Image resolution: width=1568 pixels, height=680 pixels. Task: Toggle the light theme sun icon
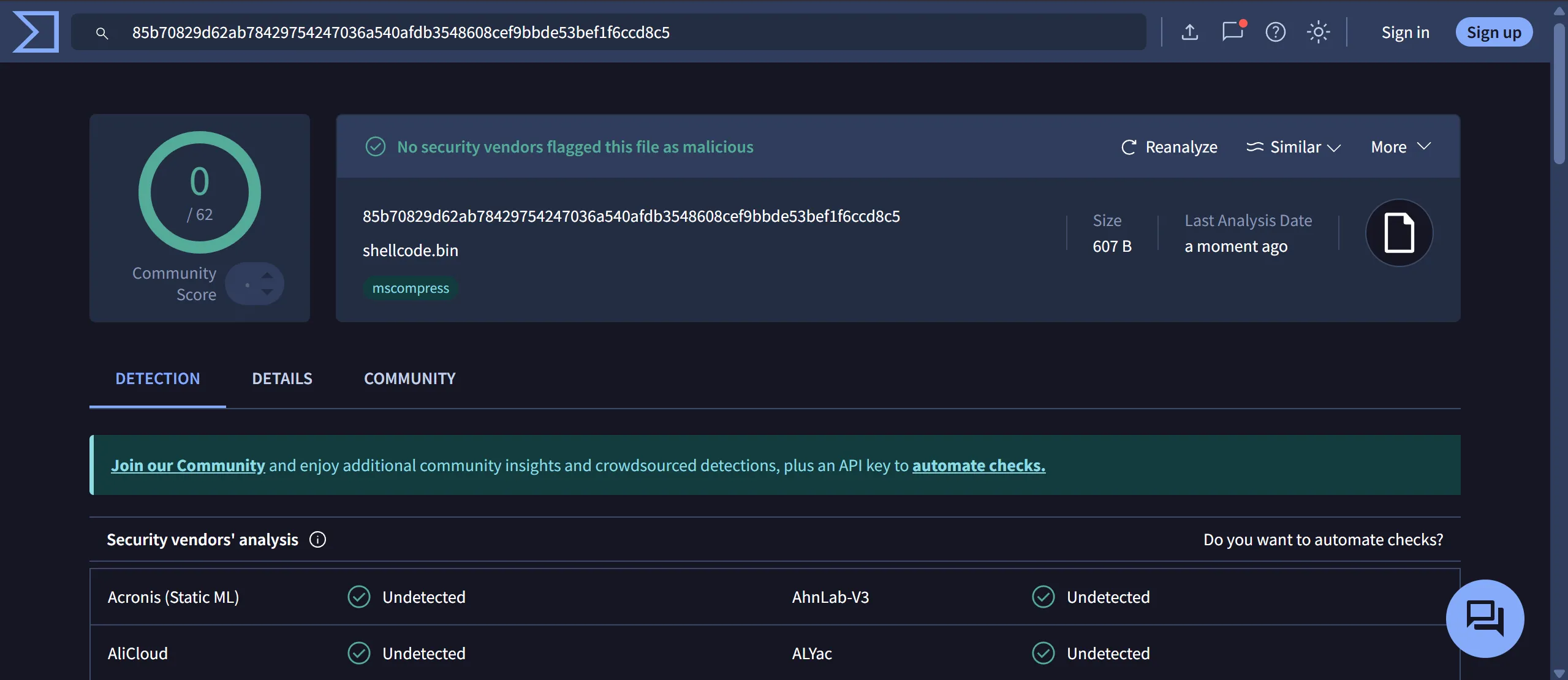(1318, 32)
